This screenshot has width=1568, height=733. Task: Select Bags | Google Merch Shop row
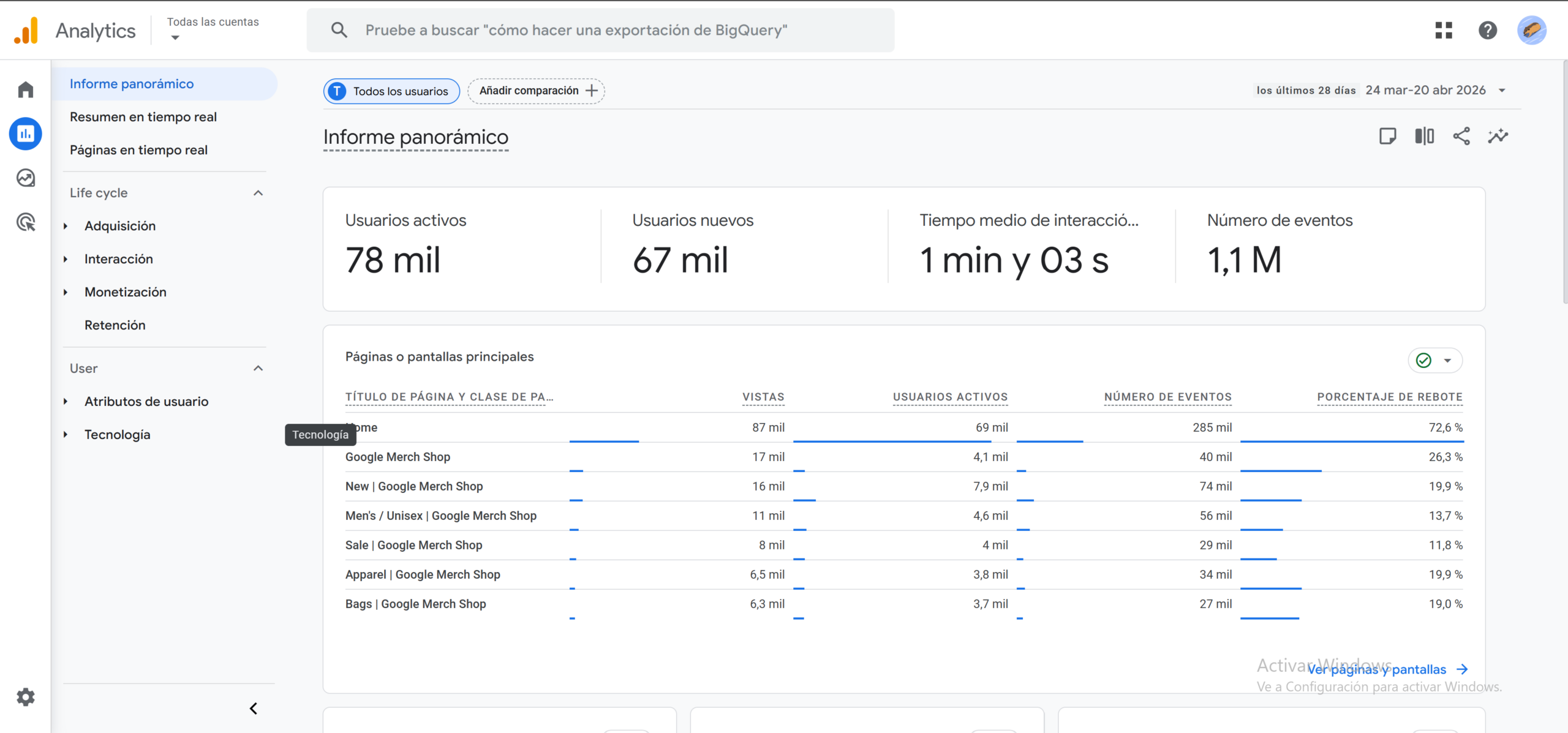pyautogui.click(x=904, y=604)
